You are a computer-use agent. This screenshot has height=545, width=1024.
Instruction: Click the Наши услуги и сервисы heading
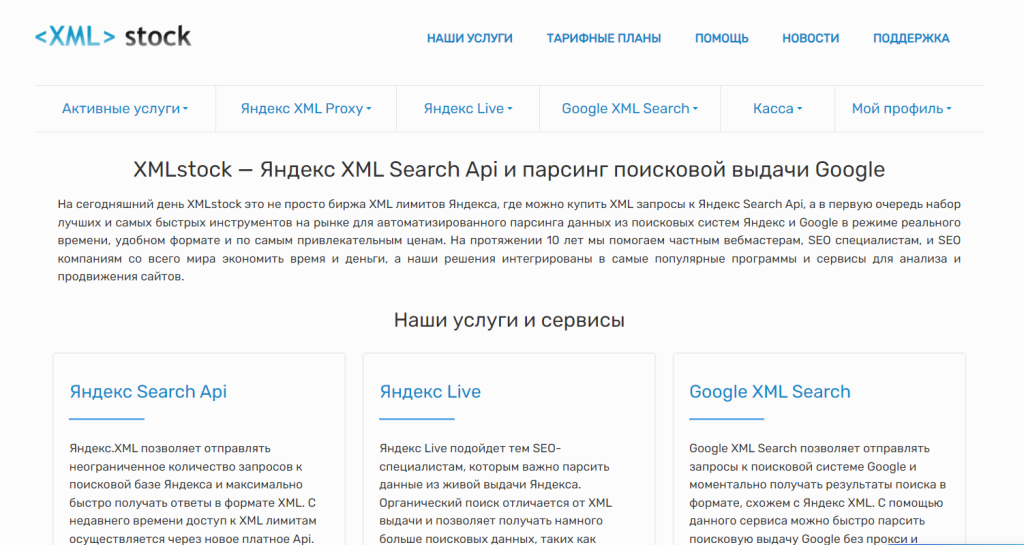(509, 320)
